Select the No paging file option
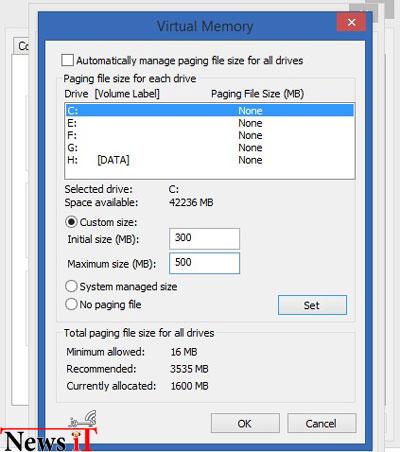Viewport: 400px width, 452px height. coord(71,304)
